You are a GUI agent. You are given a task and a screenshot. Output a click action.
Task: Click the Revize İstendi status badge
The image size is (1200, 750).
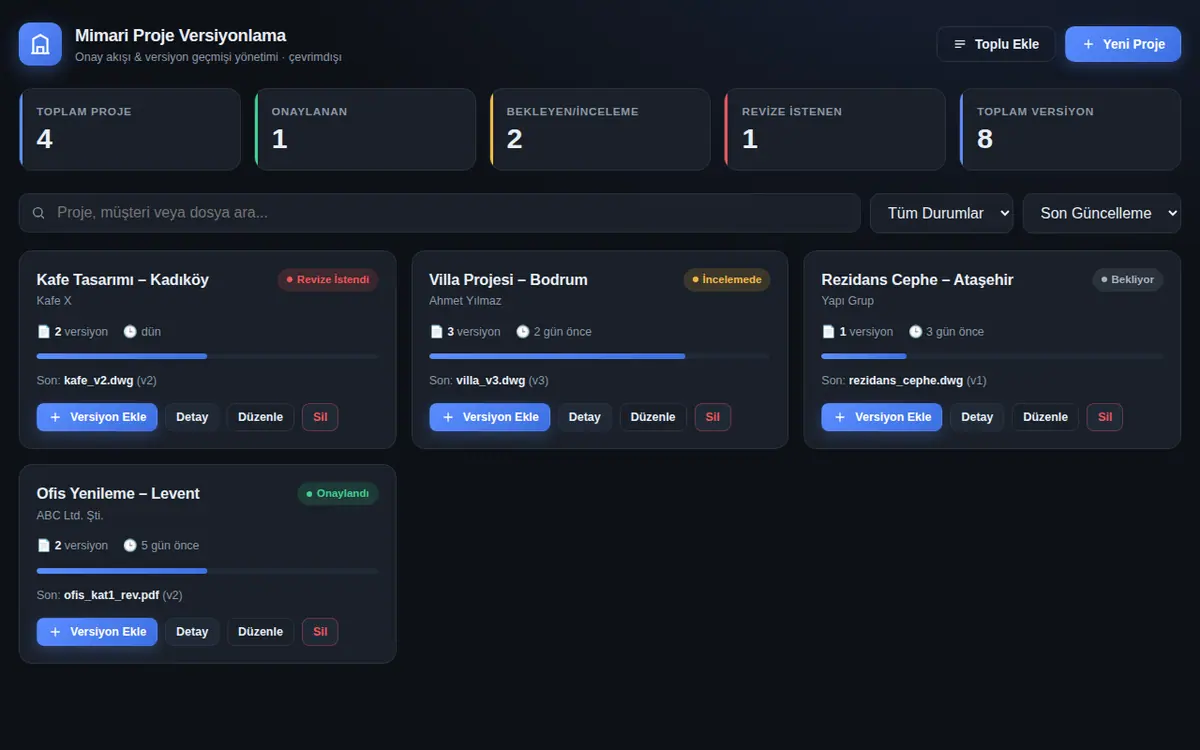point(328,280)
